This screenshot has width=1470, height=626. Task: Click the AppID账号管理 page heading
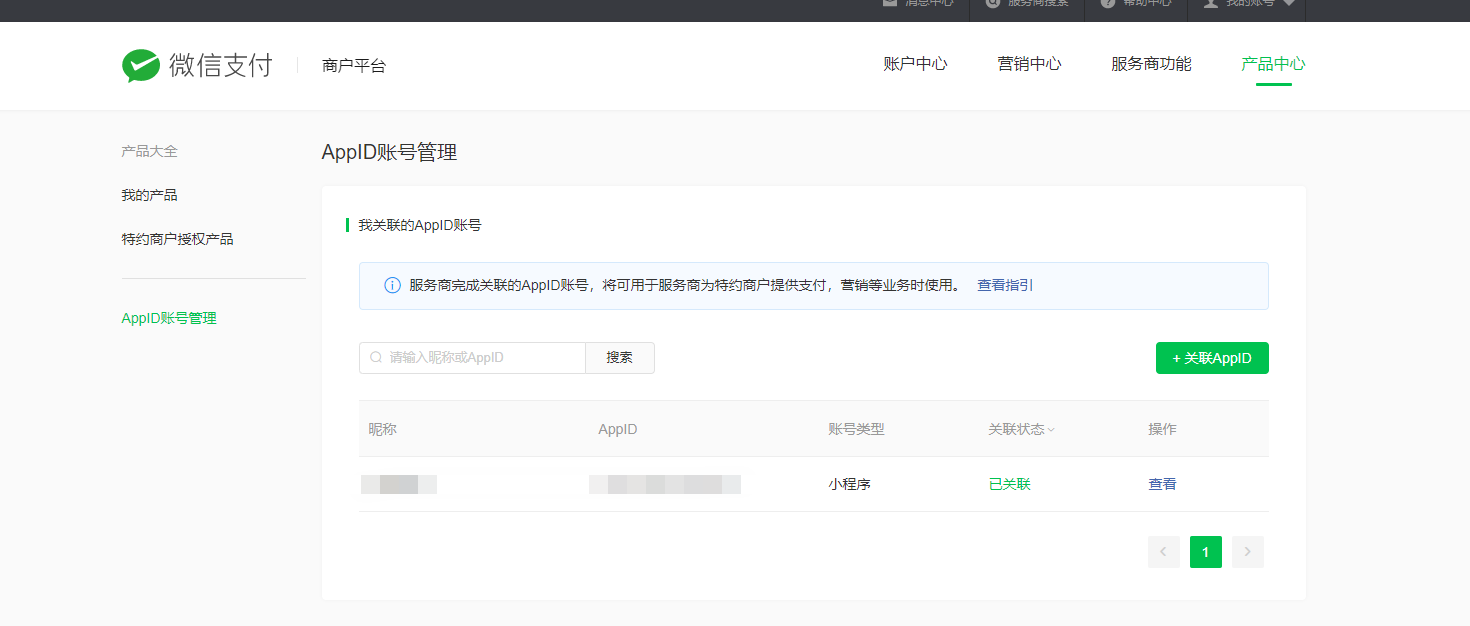pos(389,152)
